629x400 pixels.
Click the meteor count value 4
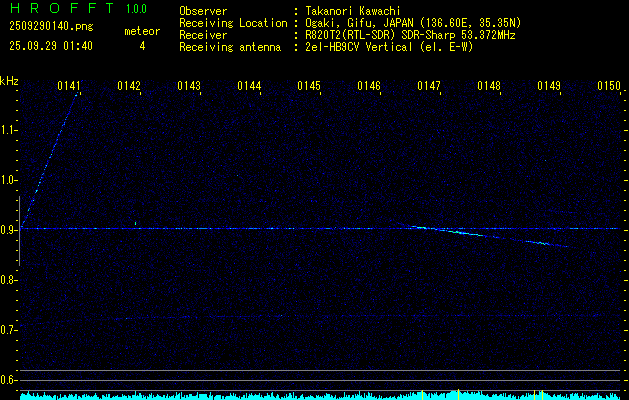coord(142,46)
